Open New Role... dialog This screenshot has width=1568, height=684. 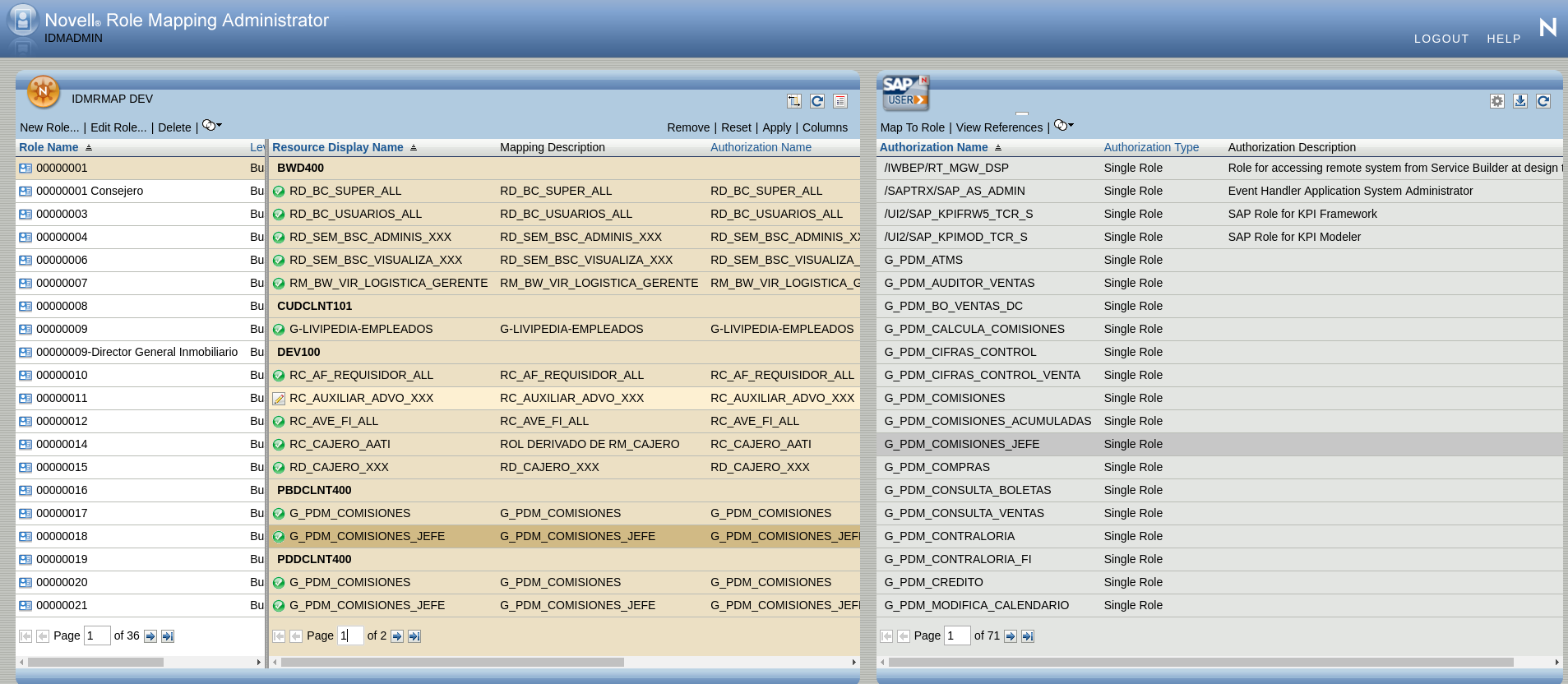click(49, 127)
